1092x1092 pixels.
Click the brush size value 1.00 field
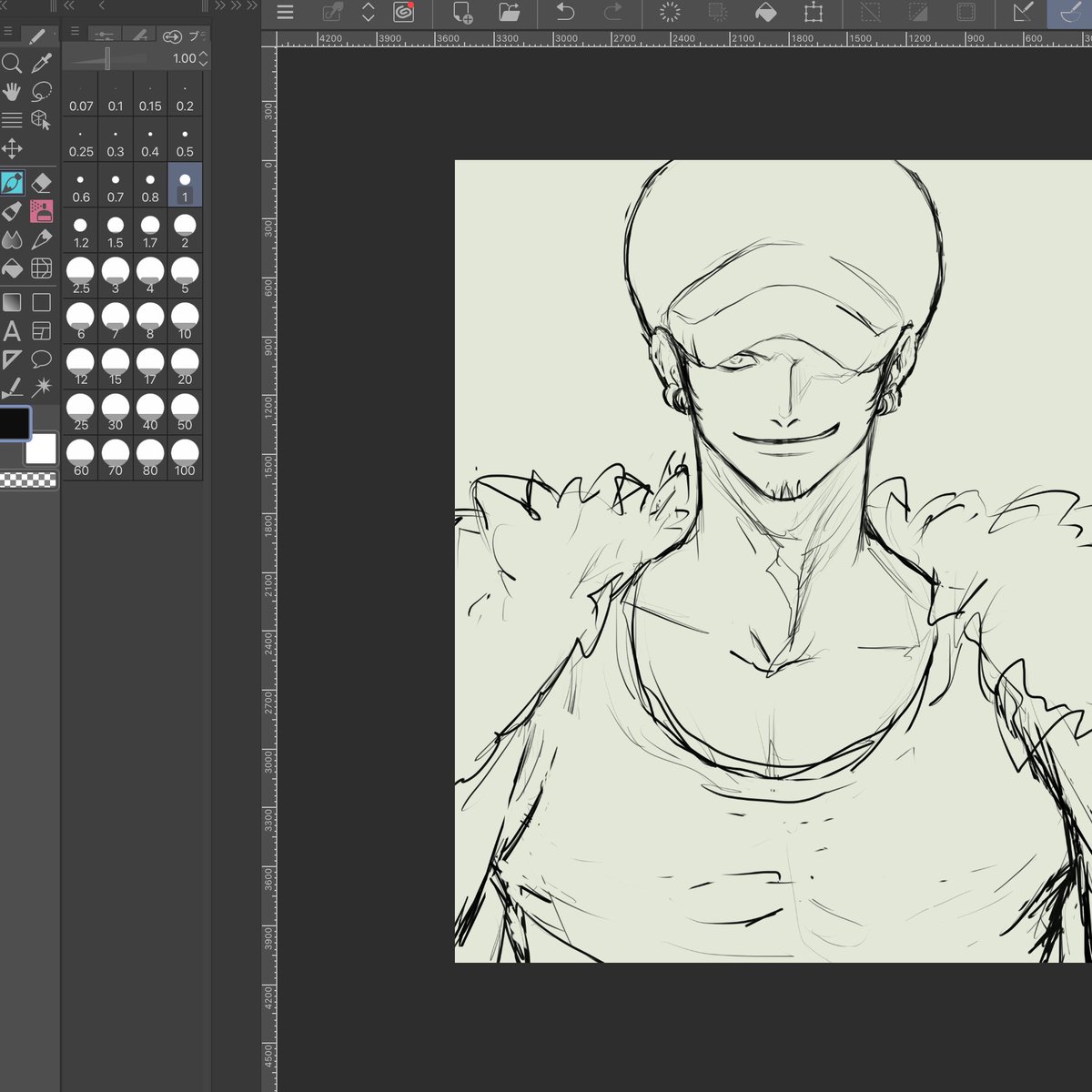point(184,58)
